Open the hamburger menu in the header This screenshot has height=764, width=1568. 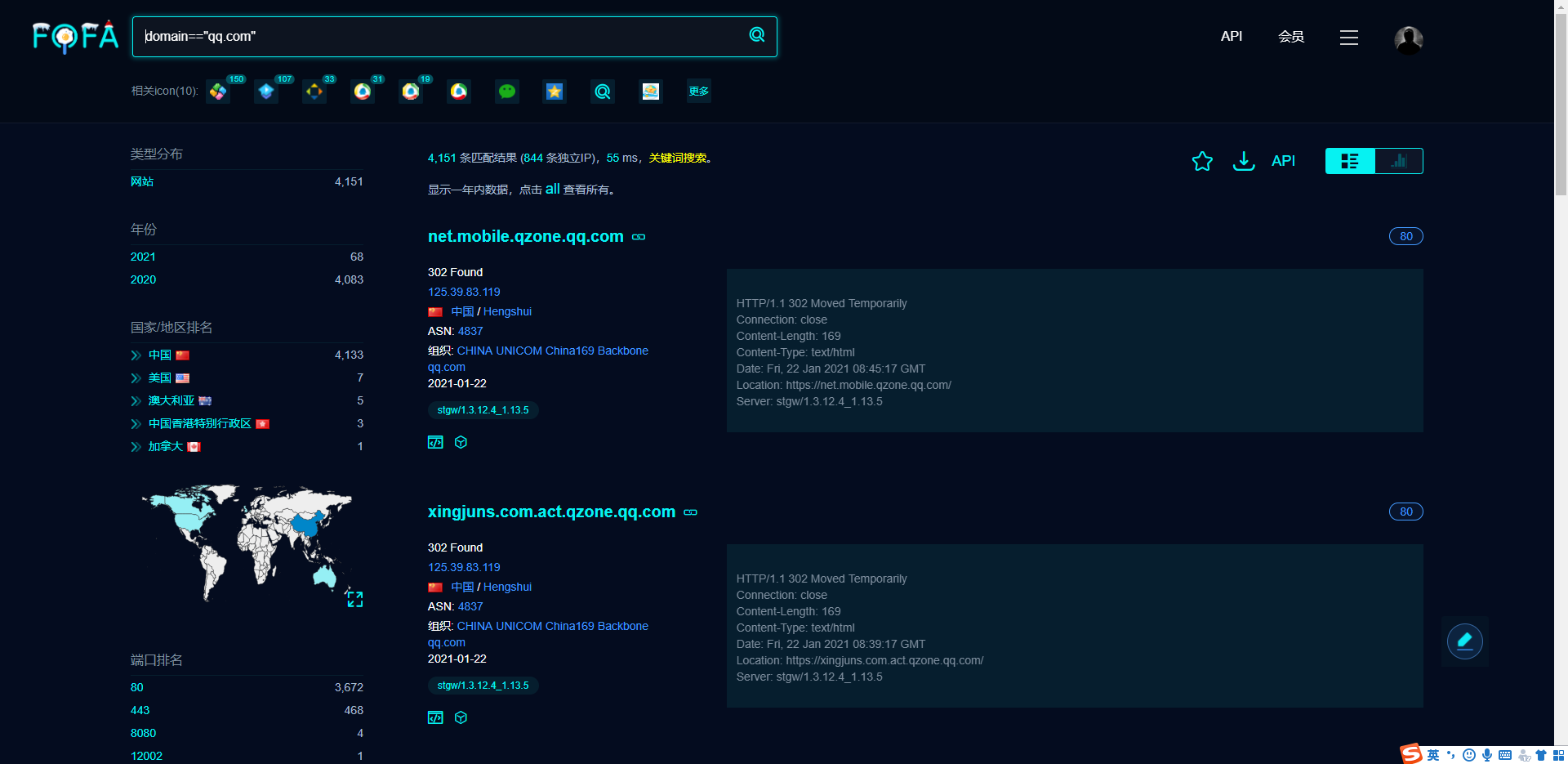[1349, 38]
